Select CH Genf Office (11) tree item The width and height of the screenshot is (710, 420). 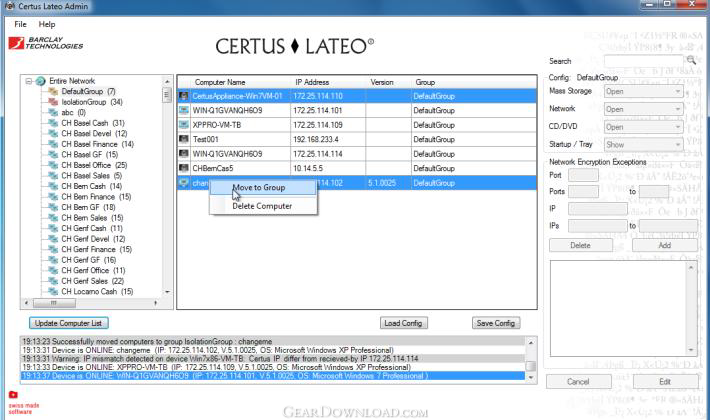click(93, 270)
